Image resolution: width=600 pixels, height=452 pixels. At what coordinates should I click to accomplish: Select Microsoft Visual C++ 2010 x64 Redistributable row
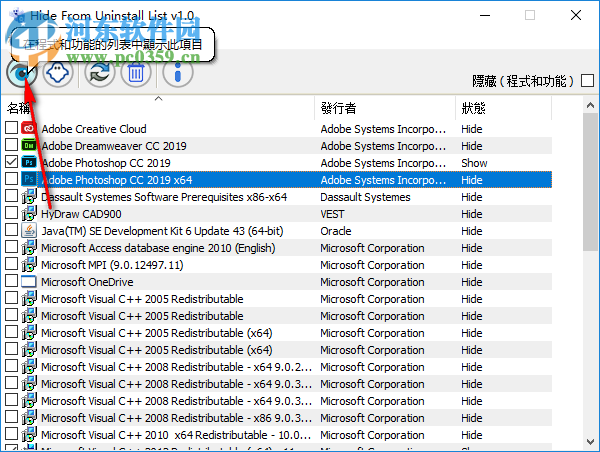pyautogui.click(x=277, y=435)
